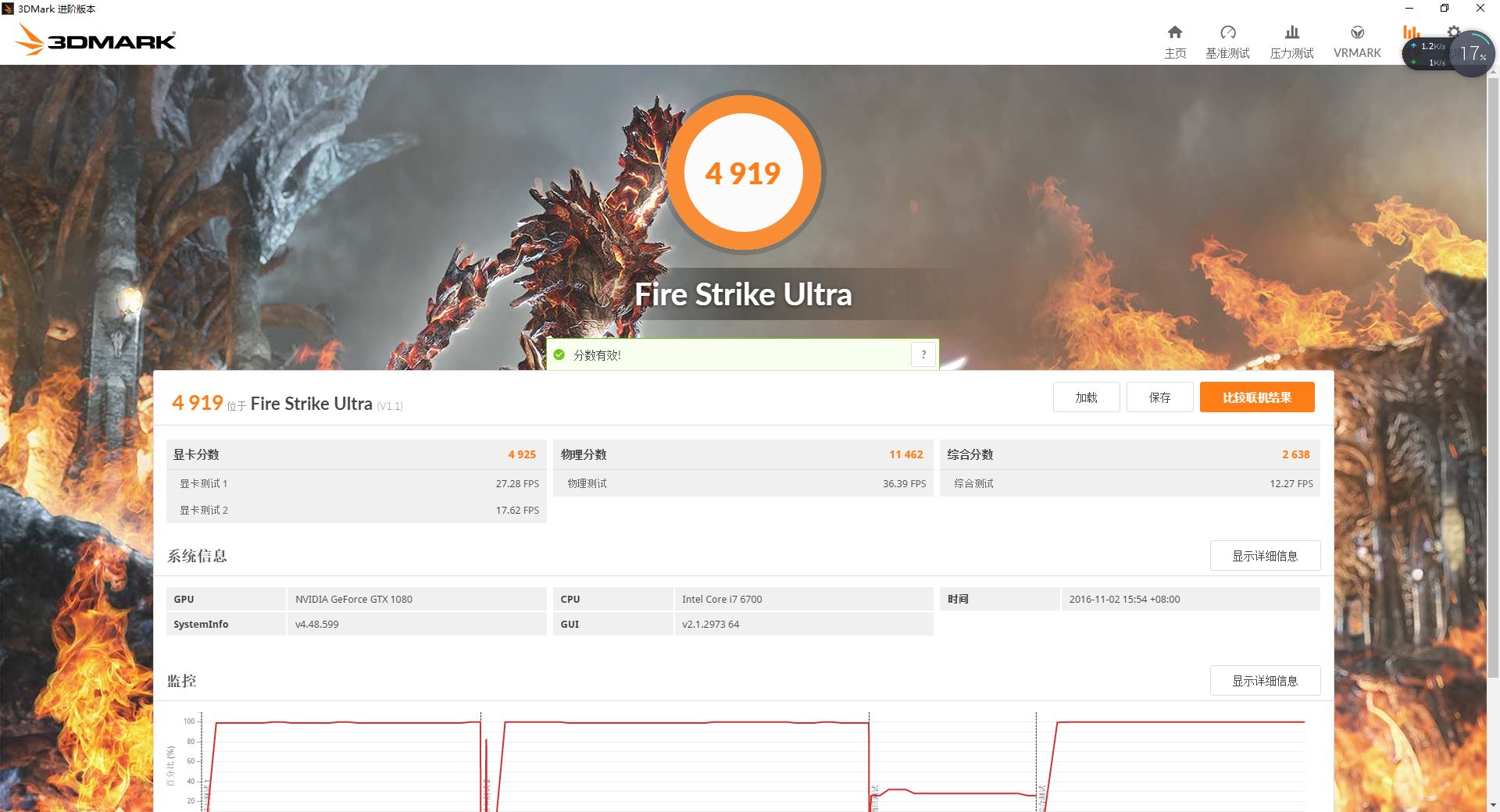Click the GPU label cell
Image resolution: width=1500 pixels, height=812 pixels.
pyautogui.click(x=226, y=599)
